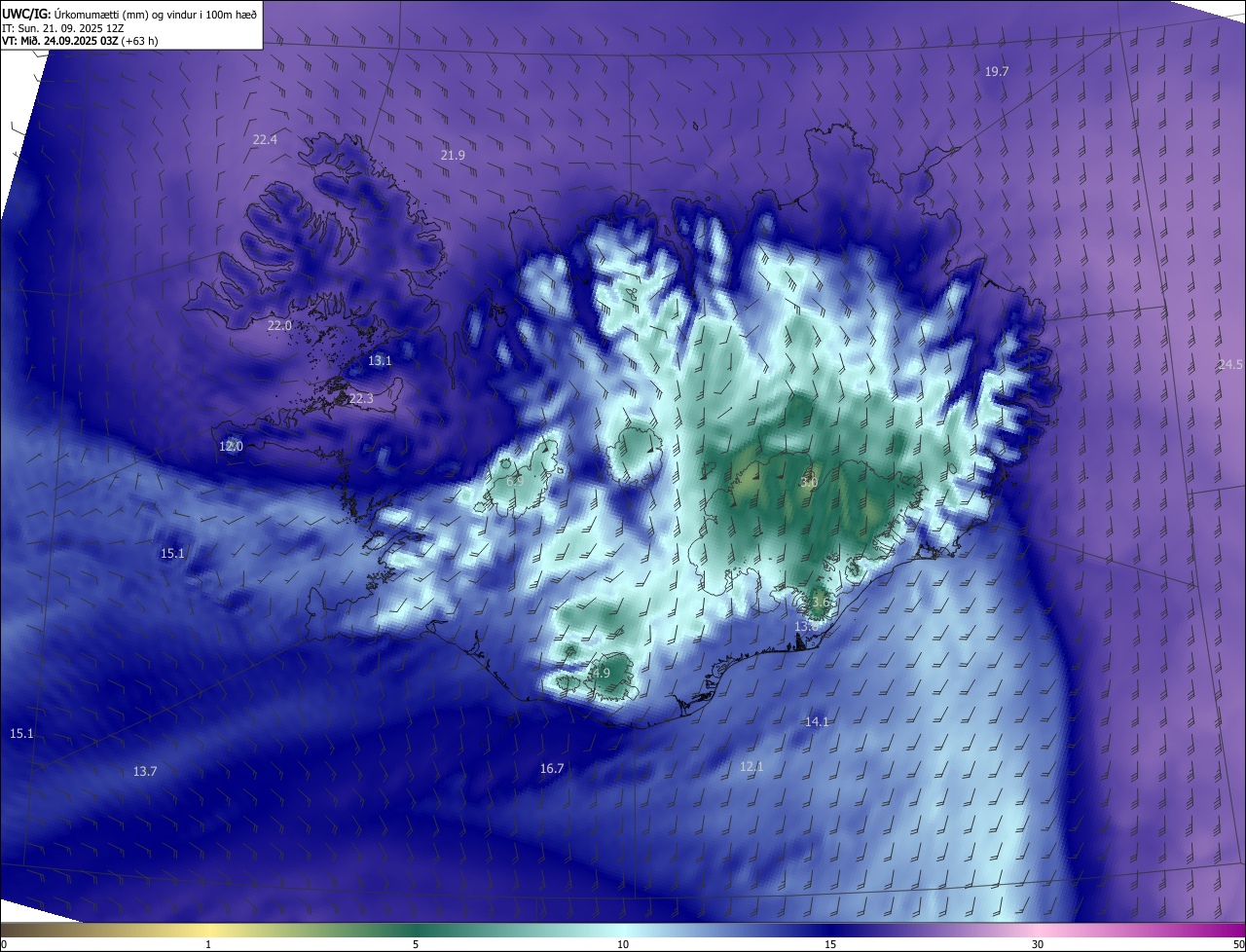
Task: Click the 21.9 value label on the map
Action: [x=453, y=156]
